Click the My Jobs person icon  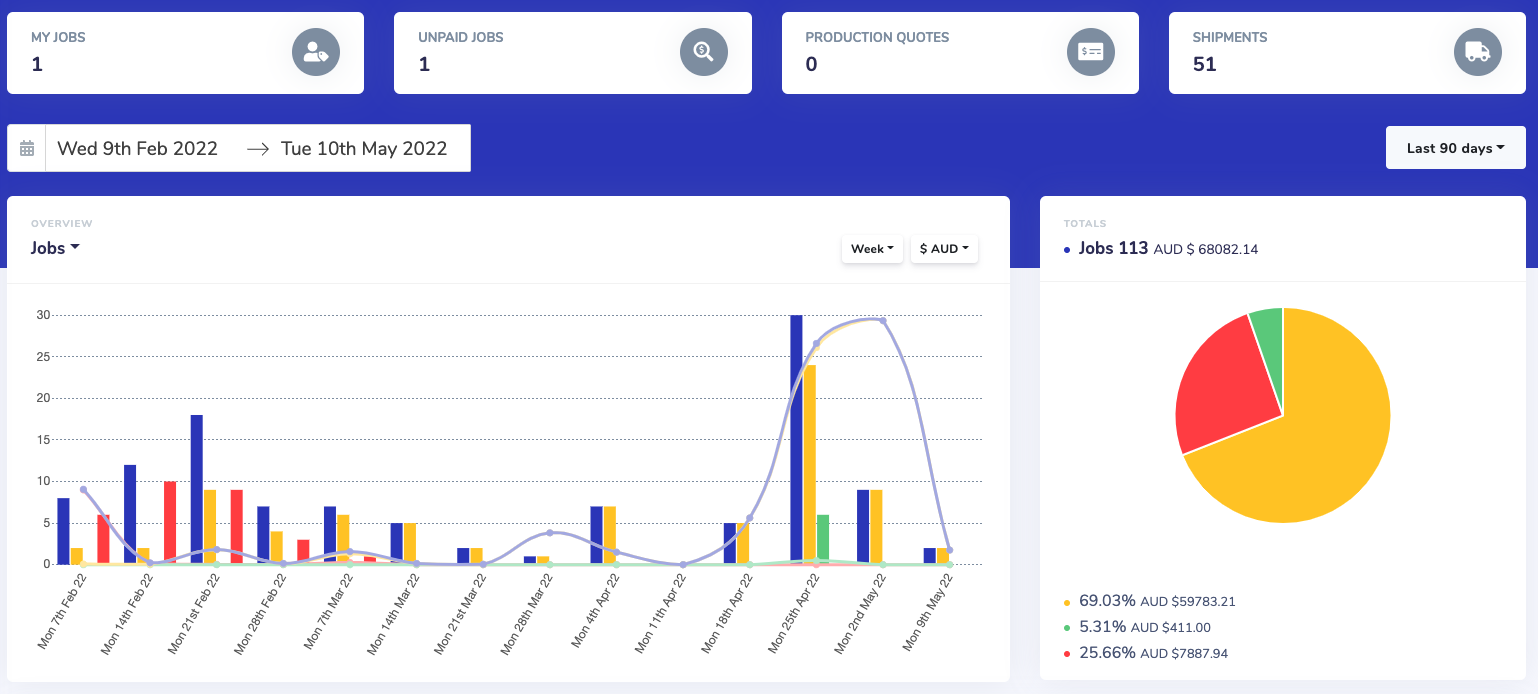(x=316, y=52)
